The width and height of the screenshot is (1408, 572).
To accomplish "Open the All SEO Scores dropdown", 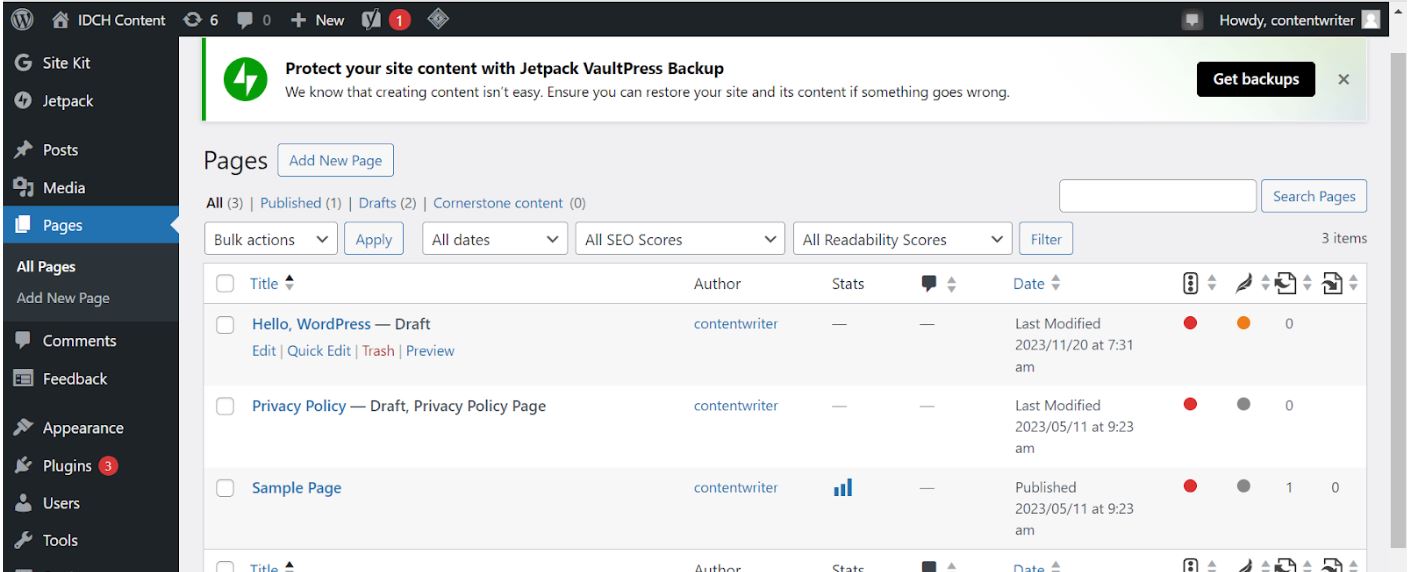I will [680, 240].
